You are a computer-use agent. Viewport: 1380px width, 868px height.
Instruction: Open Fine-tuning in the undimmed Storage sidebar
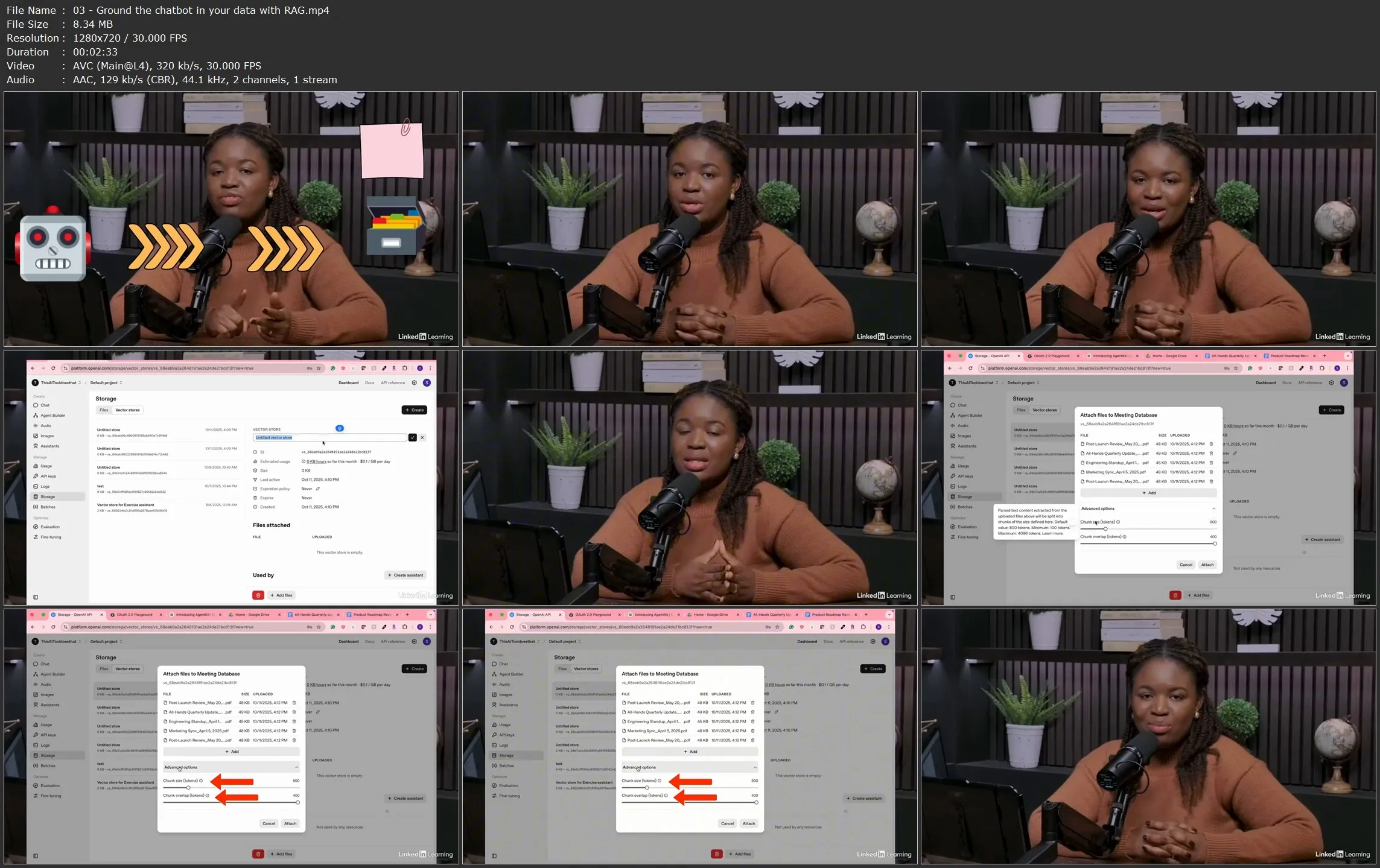click(51, 537)
